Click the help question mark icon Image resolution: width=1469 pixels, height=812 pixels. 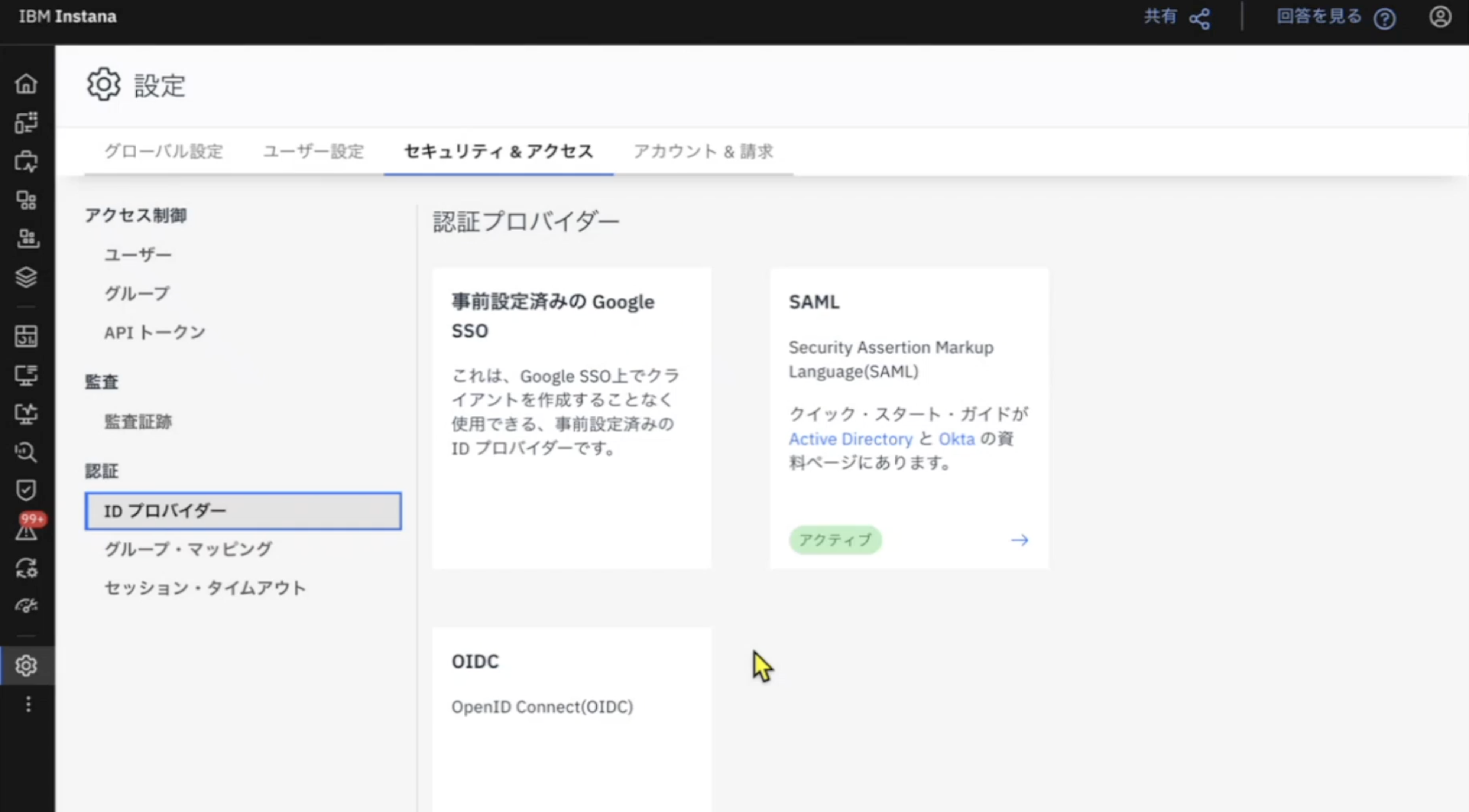pyautogui.click(x=1384, y=19)
